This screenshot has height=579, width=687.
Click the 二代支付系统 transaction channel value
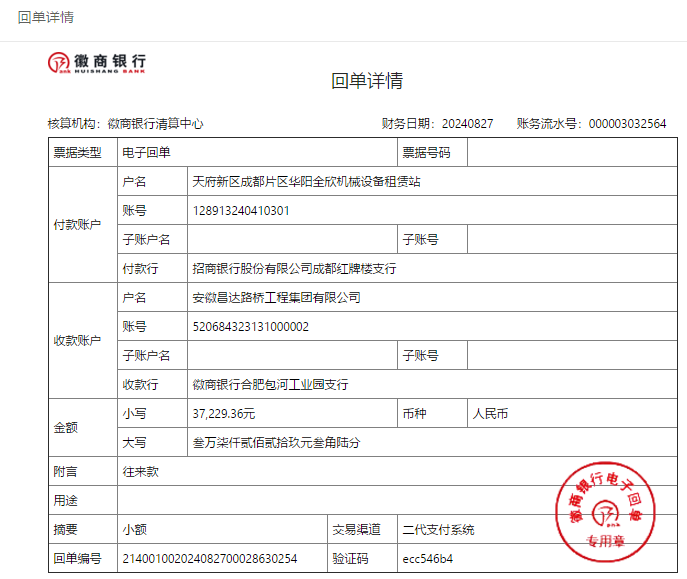coord(438,529)
